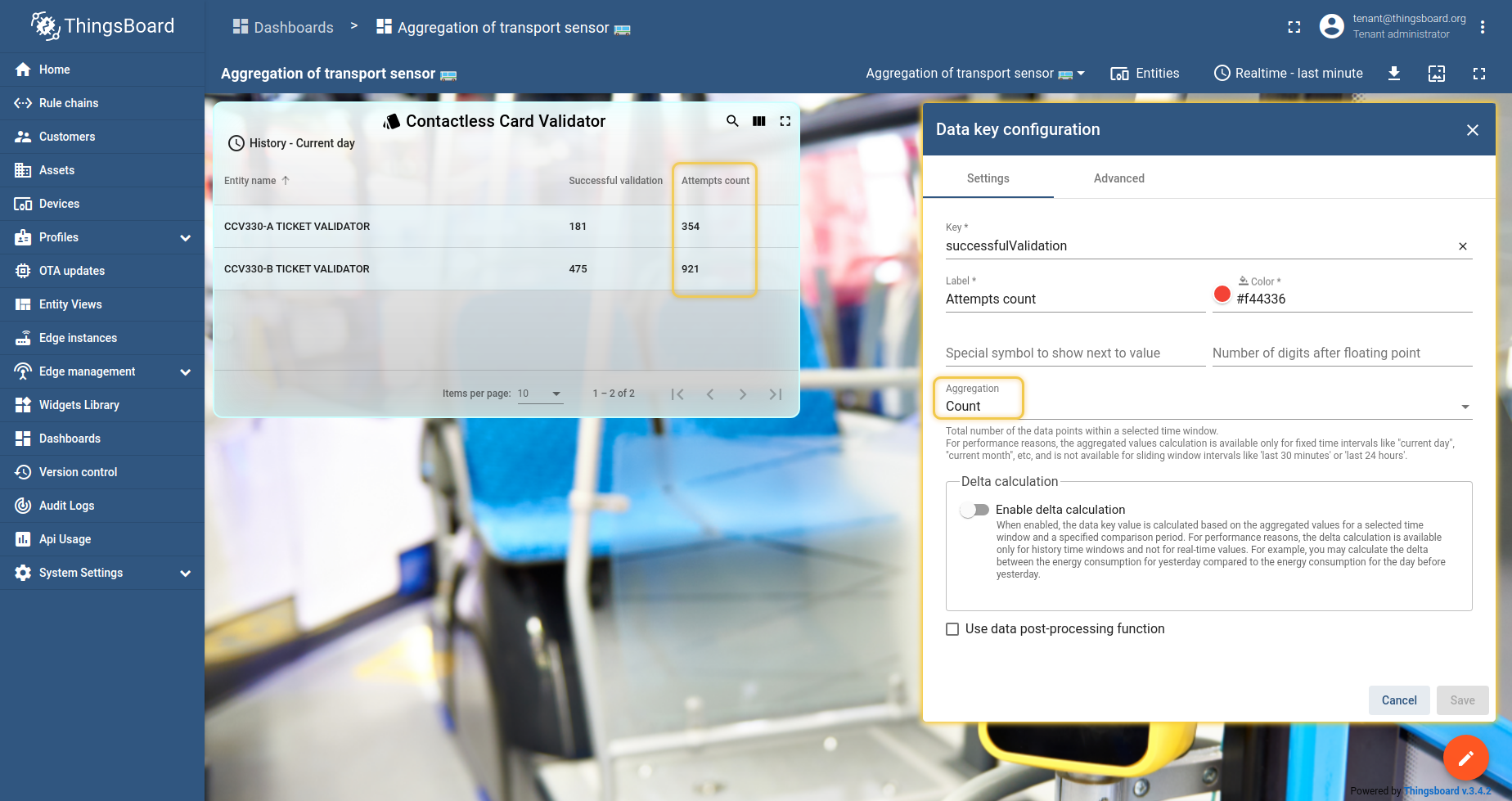The image size is (1512, 801).
Task: Open Widgets Library
Action: 102,405
